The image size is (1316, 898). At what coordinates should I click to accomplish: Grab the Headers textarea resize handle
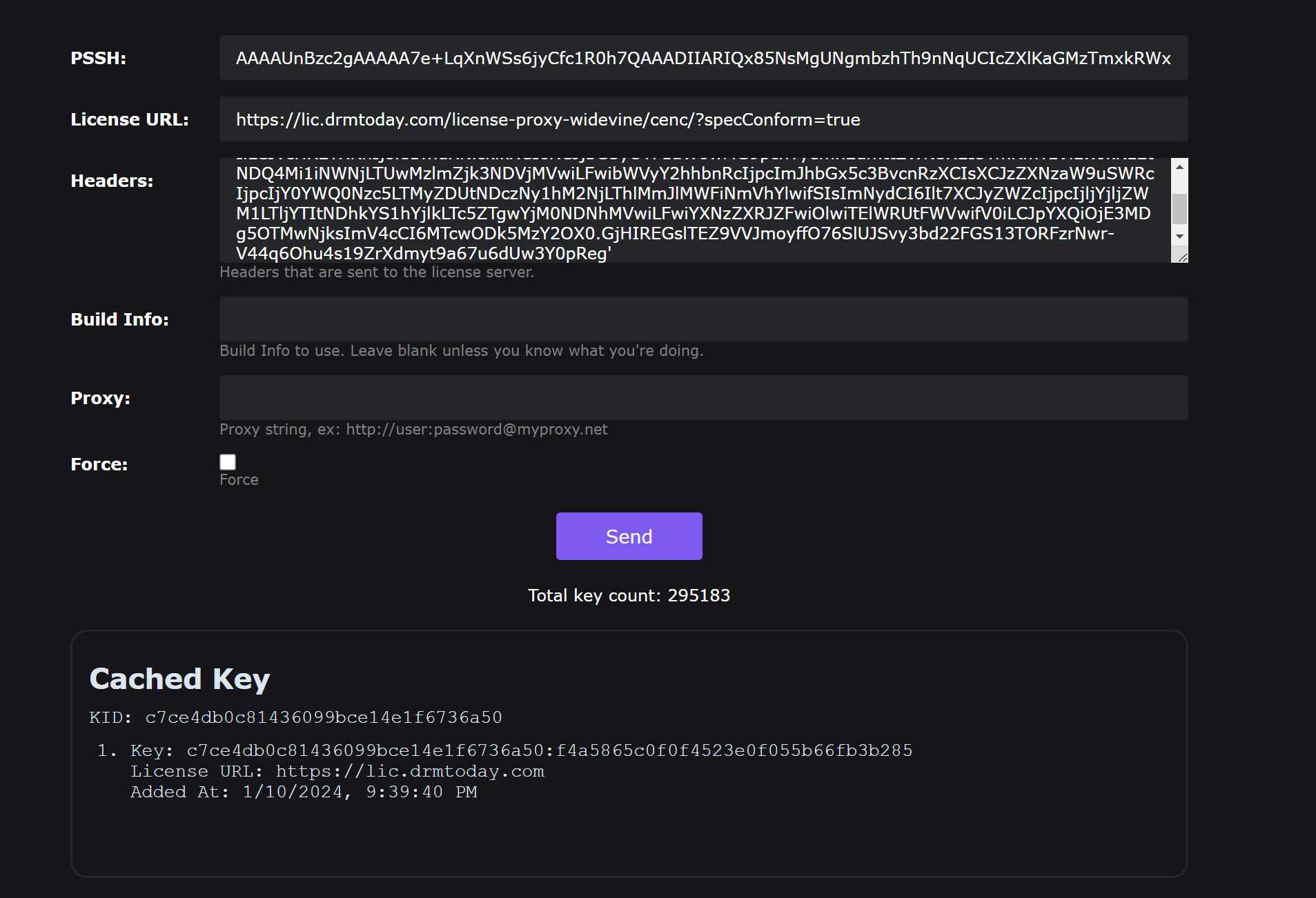point(1183,258)
